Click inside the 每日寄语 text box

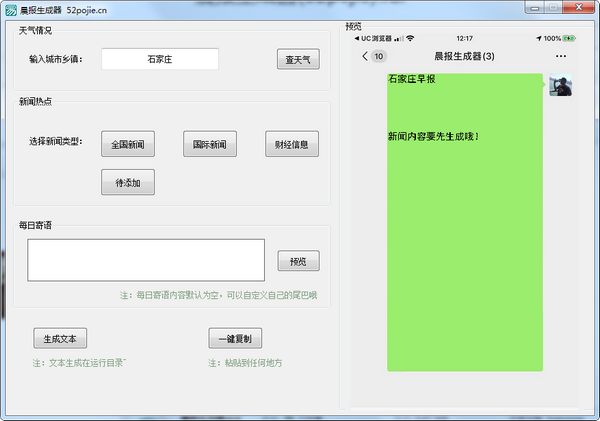coord(146,260)
